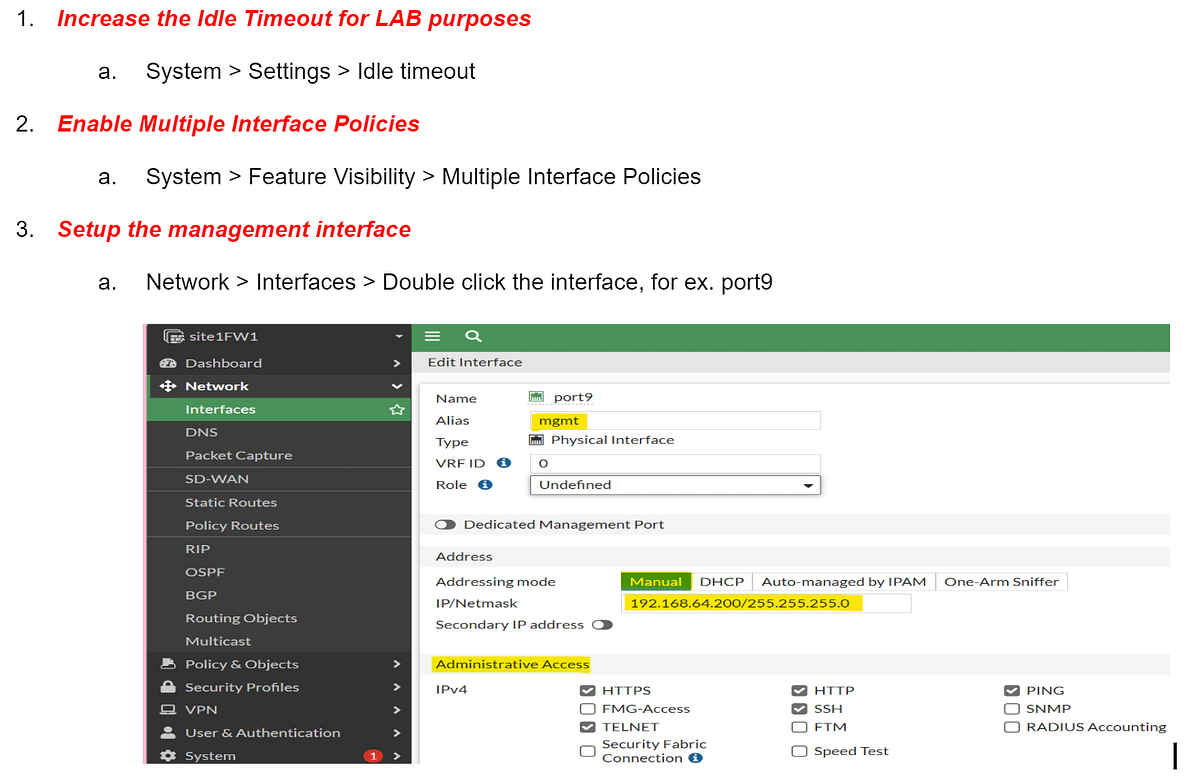Image resolution: width=1200 pixels, height=782 pixels.
Task: Click the 'Edit Interface' heading text
Action: pos(475,362)
